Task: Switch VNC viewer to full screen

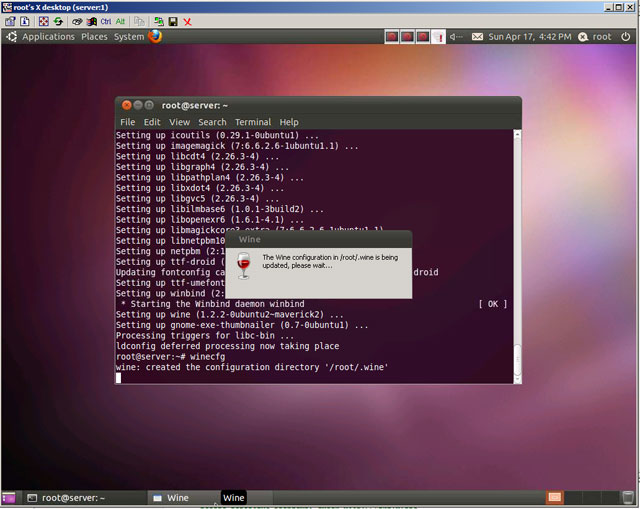Action: 44,22
